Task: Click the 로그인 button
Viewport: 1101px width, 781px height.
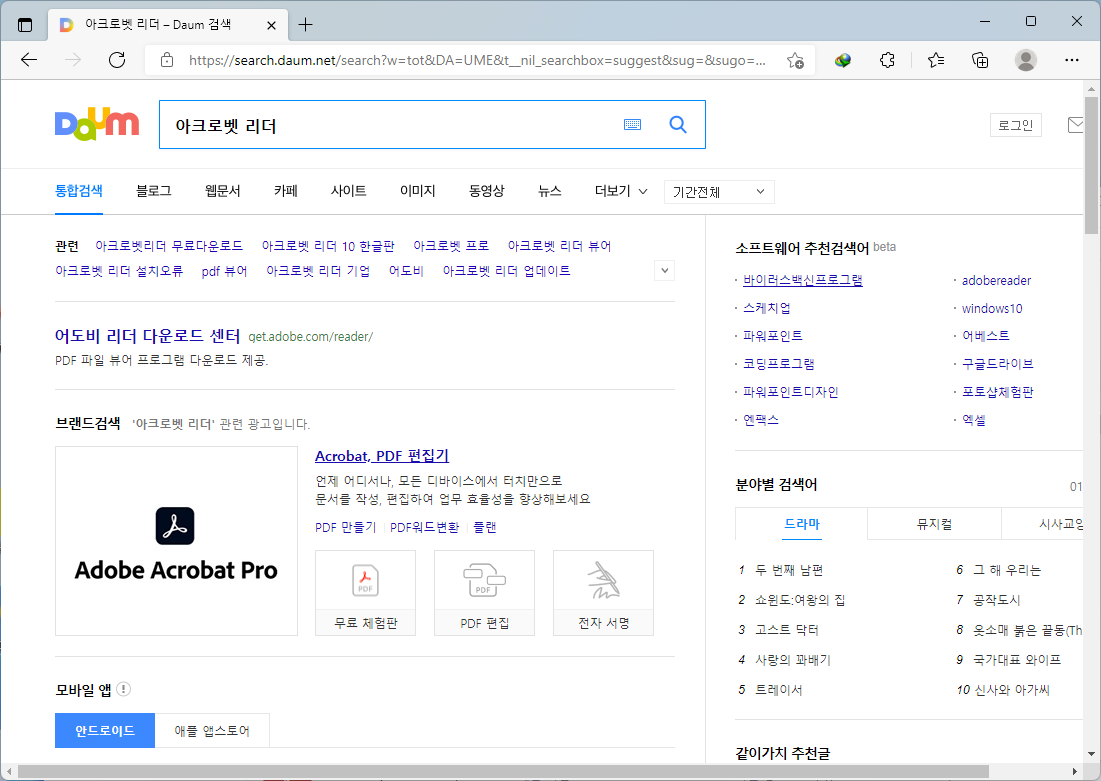Action: tap(1016, 125)
